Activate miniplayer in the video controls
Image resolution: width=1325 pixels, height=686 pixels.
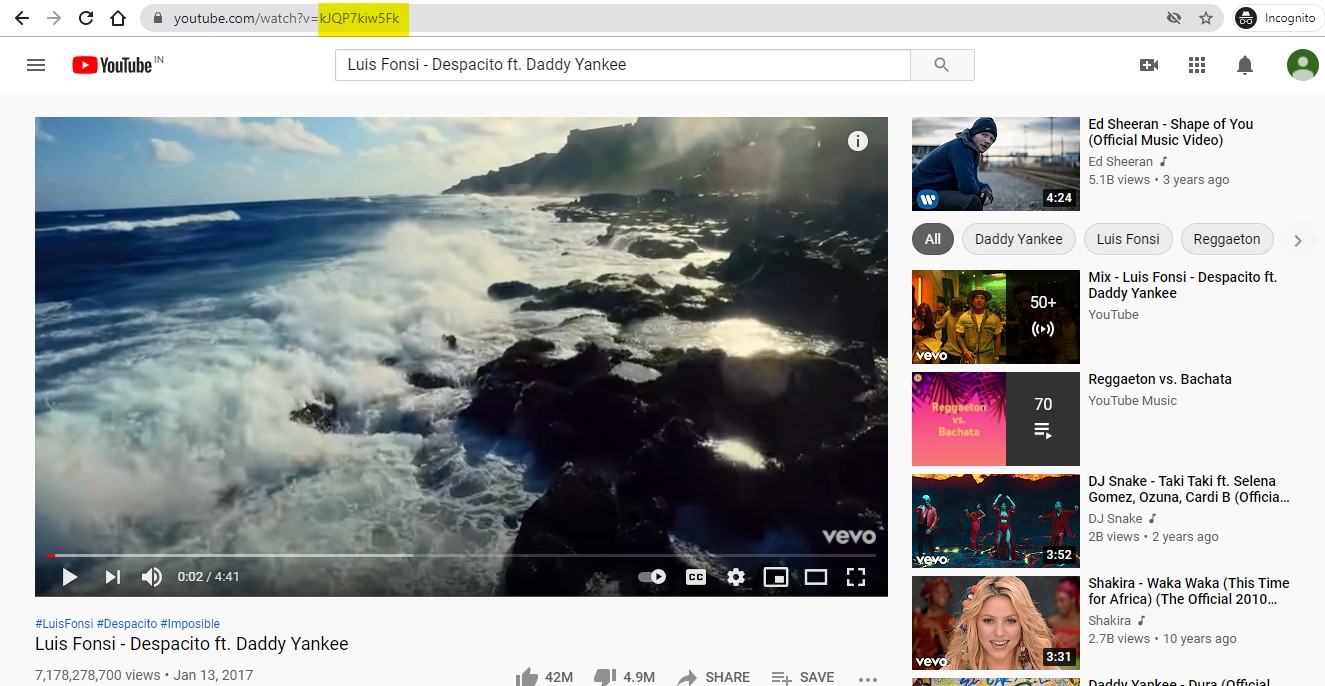[775, 577]
